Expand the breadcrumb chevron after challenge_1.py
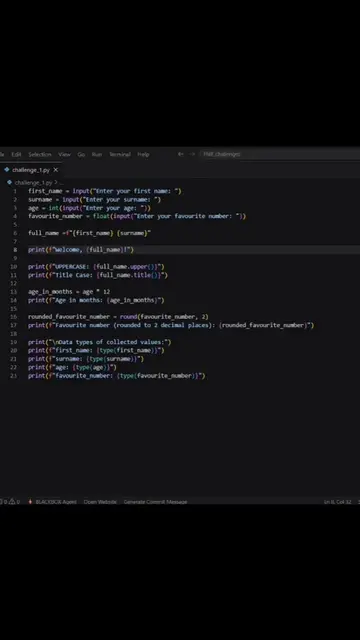This screenshot has height=640, width=360. click(x=56, y=182)
